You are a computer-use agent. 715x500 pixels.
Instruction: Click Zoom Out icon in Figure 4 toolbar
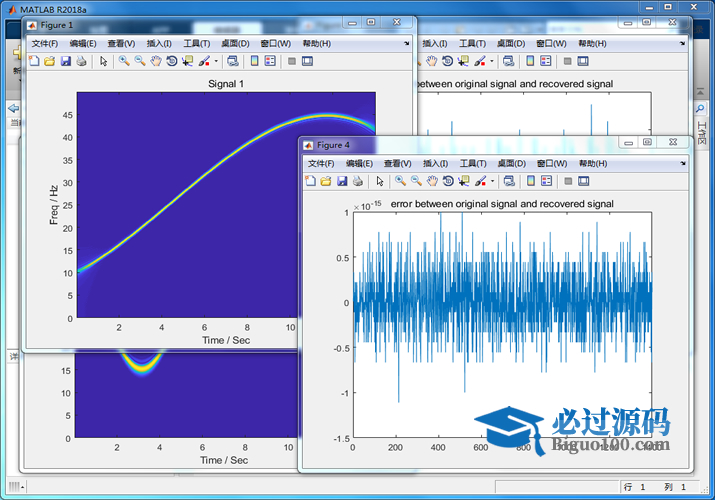[x=416, y=181]
